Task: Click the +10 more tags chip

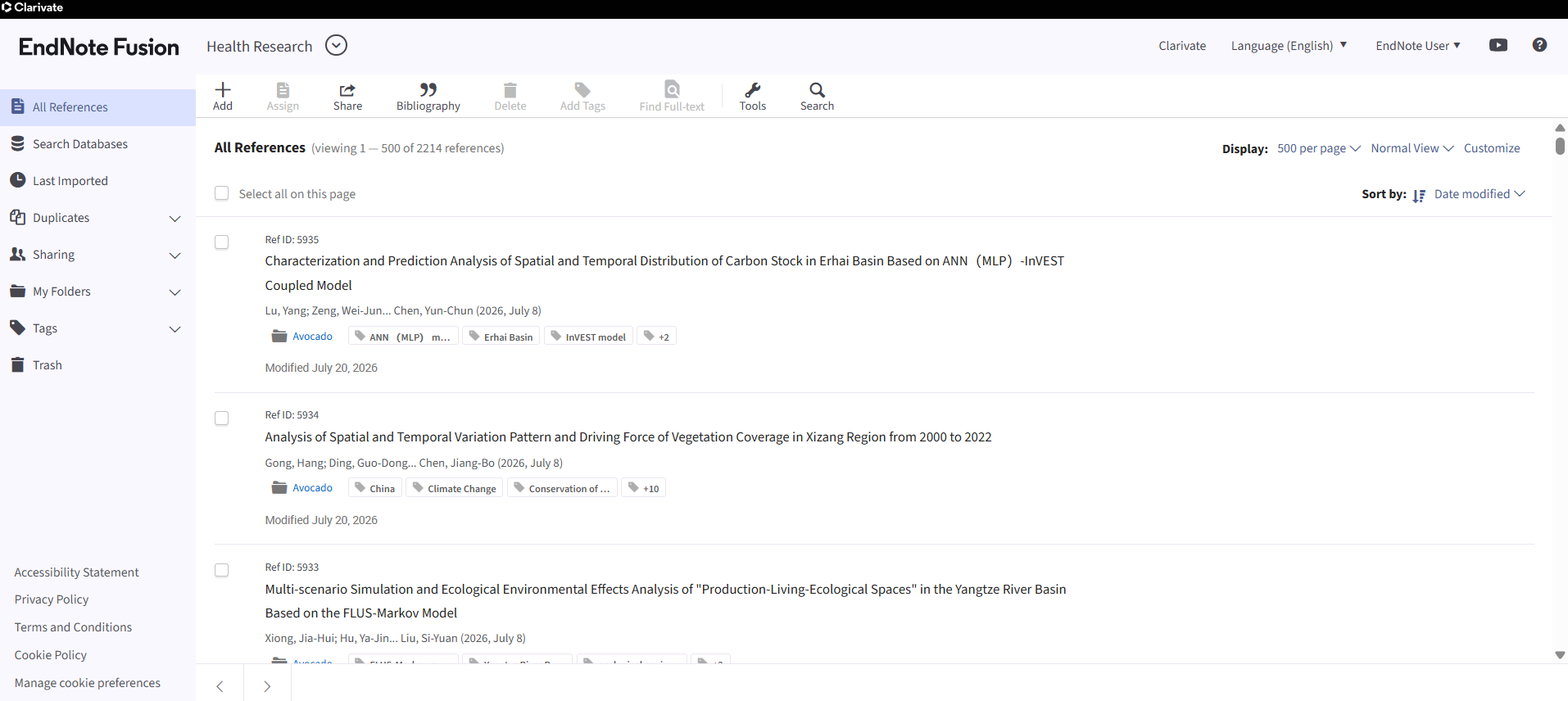Action: click(x=643, y=488)
